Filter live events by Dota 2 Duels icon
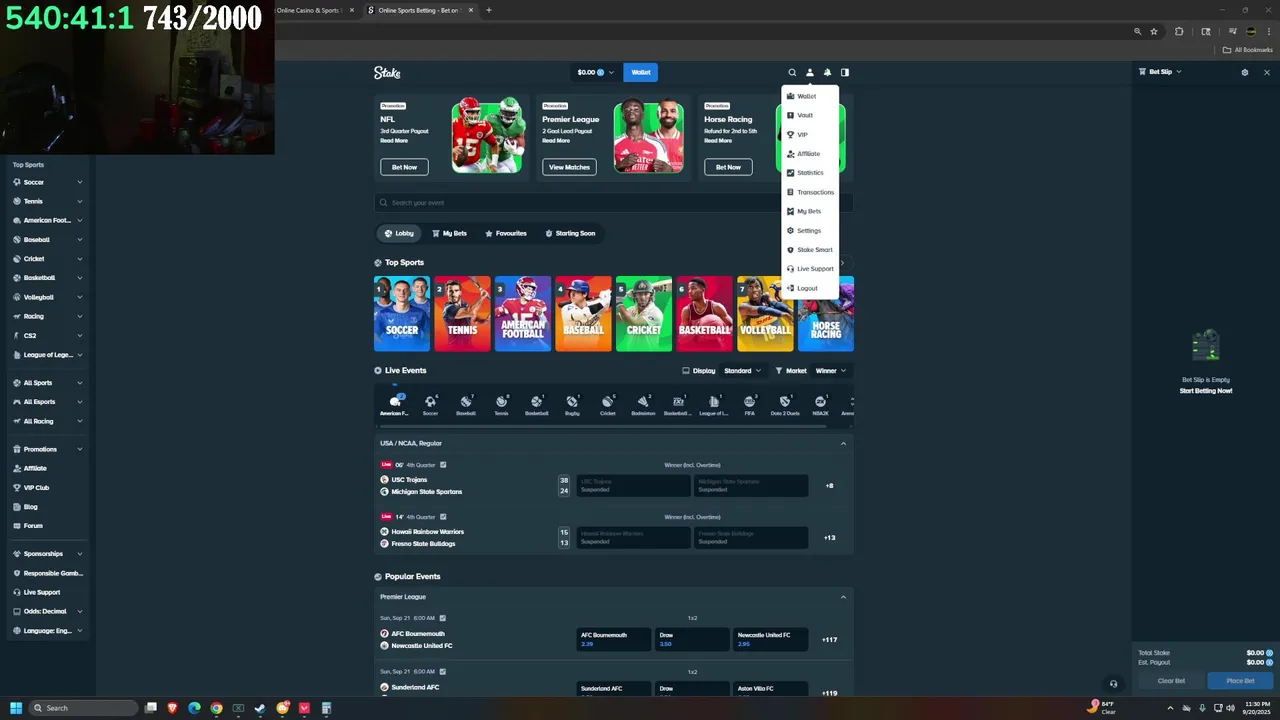Screen dimensions: 1280x720 click(785, 404)
